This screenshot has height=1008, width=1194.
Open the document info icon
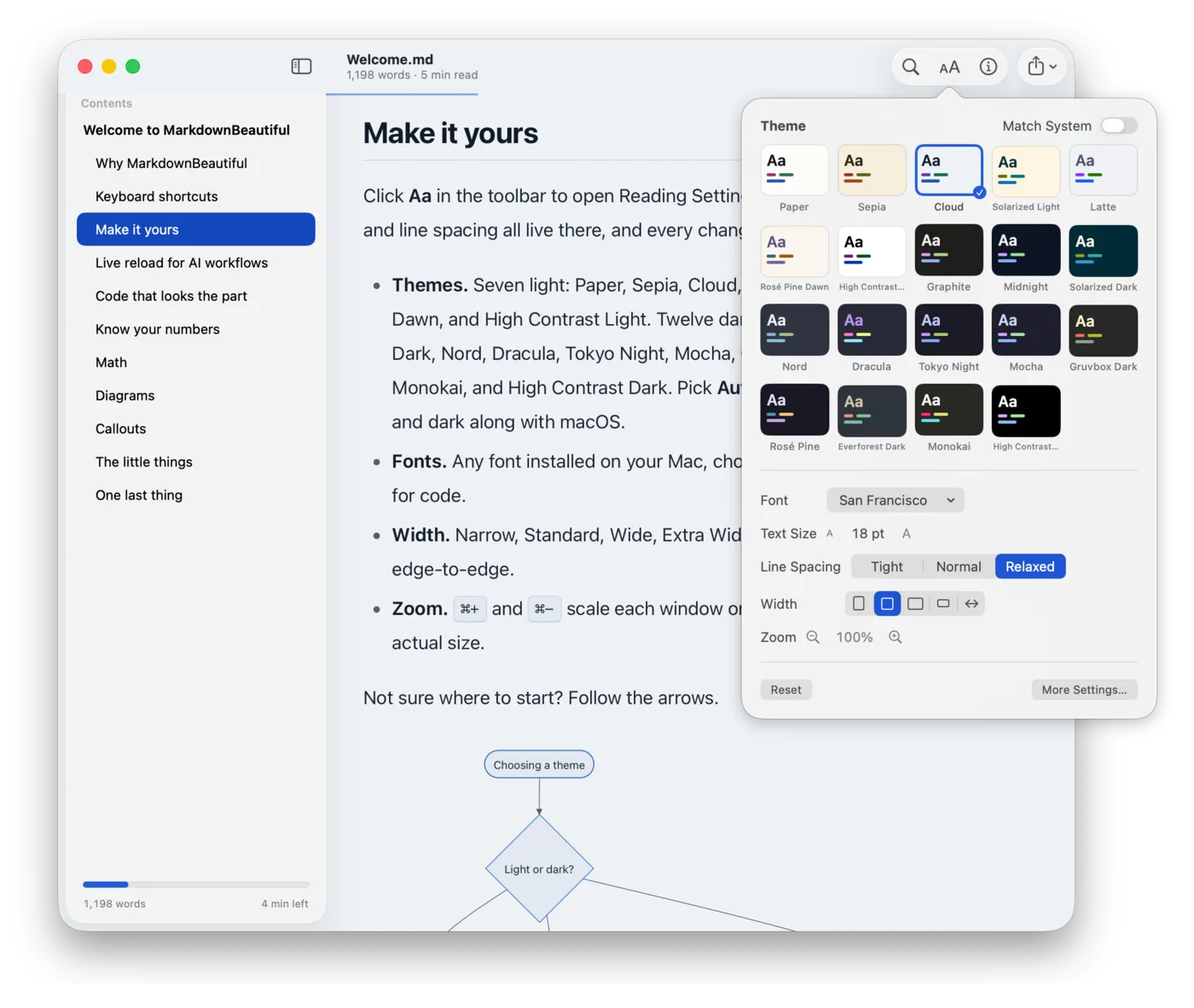[x=988, y=67]
